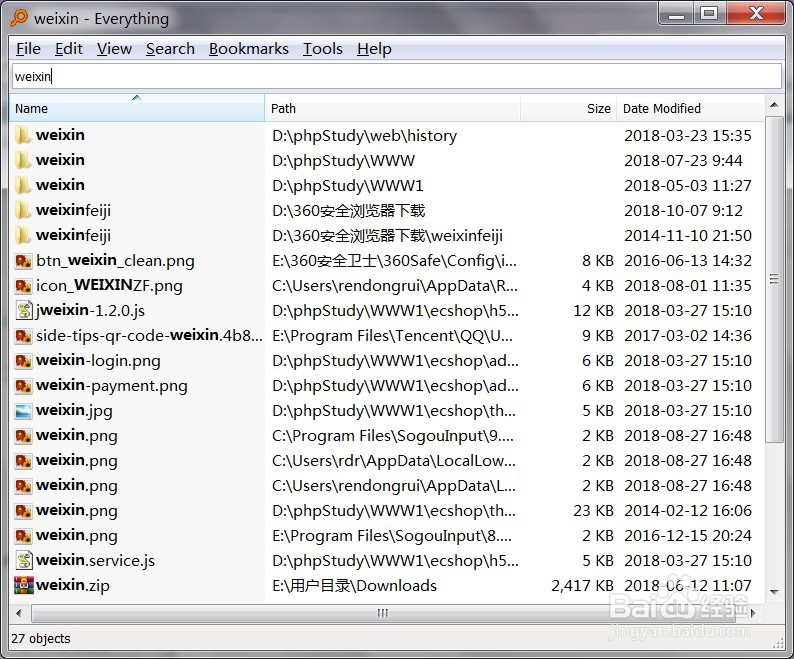Sort results by Date Modified column header

(690, 108)
